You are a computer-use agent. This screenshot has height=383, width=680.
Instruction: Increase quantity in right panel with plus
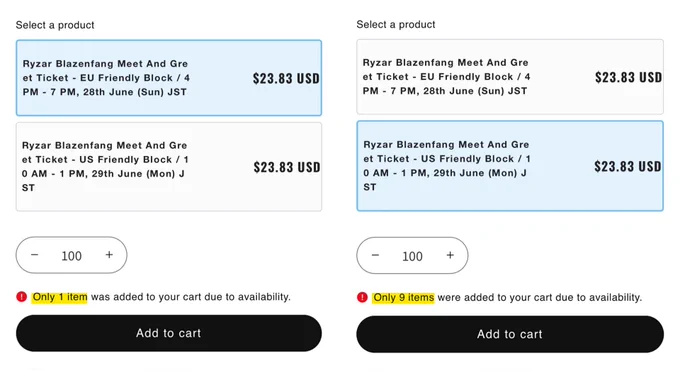coord(450,255)
